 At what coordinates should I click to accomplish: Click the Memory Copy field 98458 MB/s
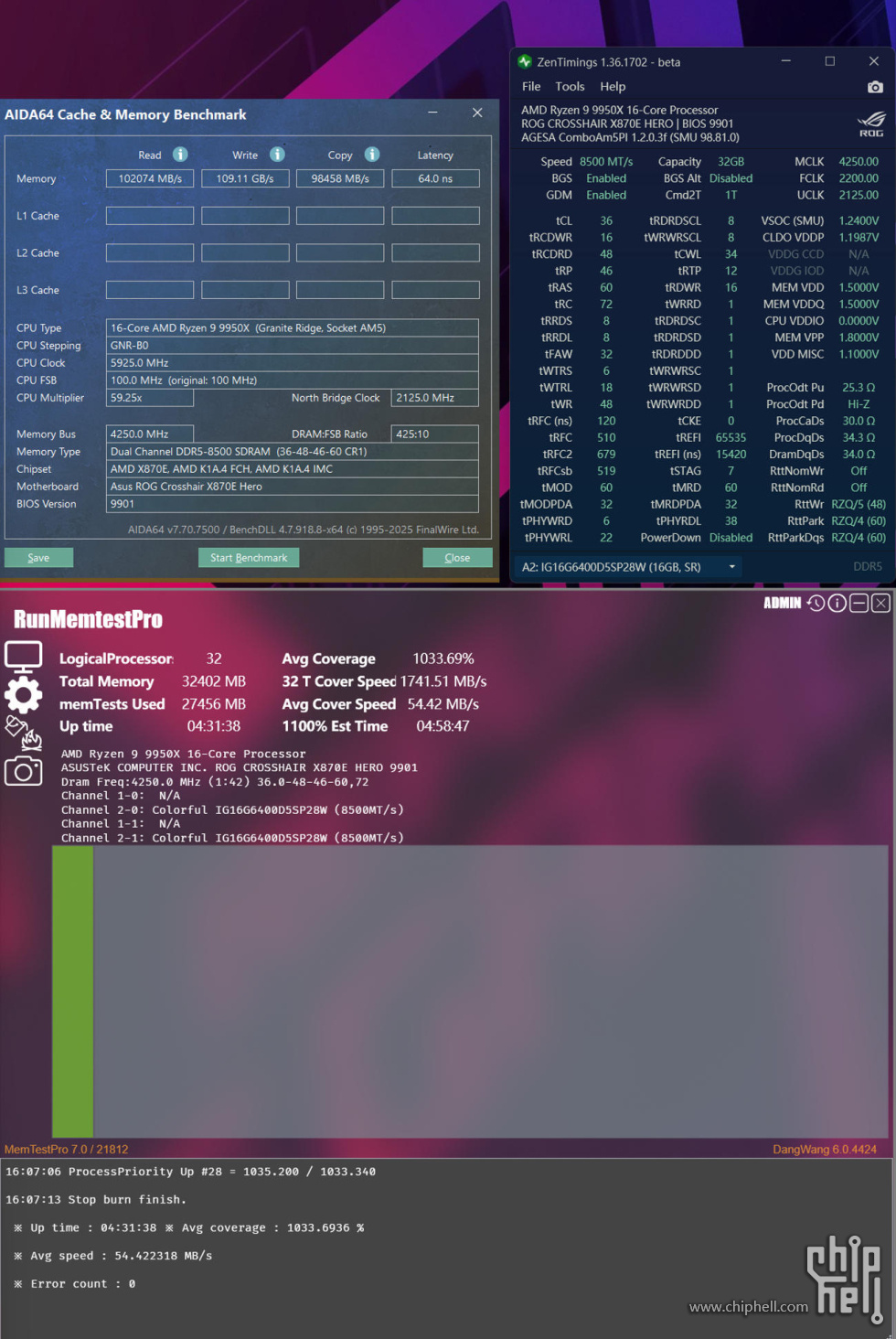(340, 178)
